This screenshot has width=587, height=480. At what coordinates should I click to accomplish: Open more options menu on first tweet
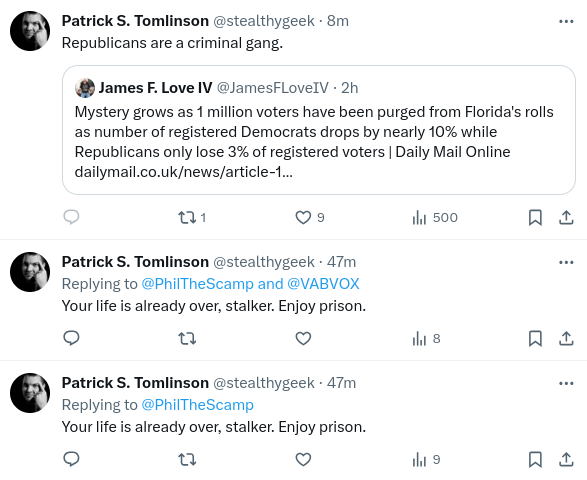click(x=566, y=21)
